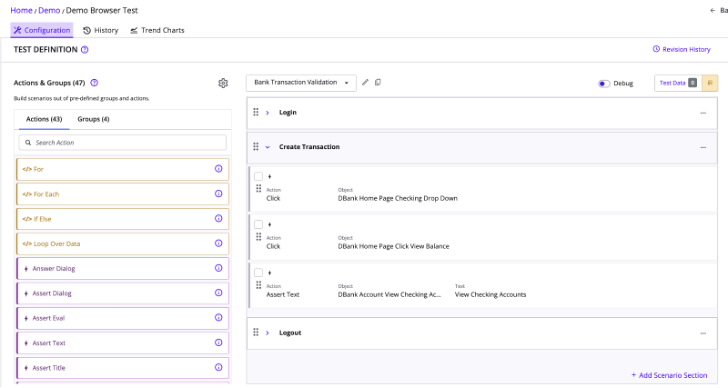
Task: Remove Create Transaction section via minus icon
Action: [703, 147]
